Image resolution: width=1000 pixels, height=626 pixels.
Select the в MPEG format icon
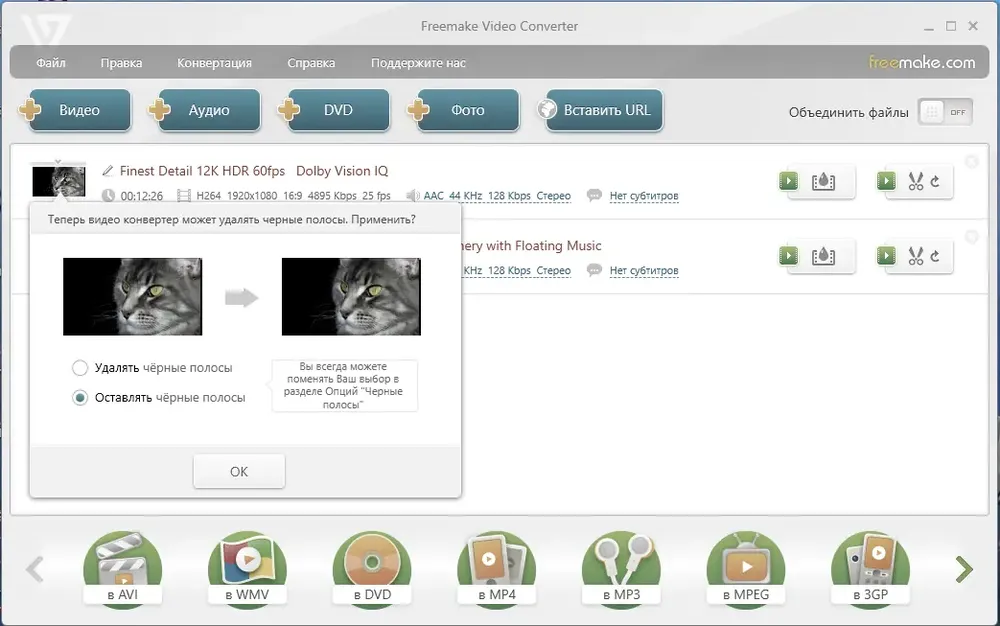(x=745, y=570)
